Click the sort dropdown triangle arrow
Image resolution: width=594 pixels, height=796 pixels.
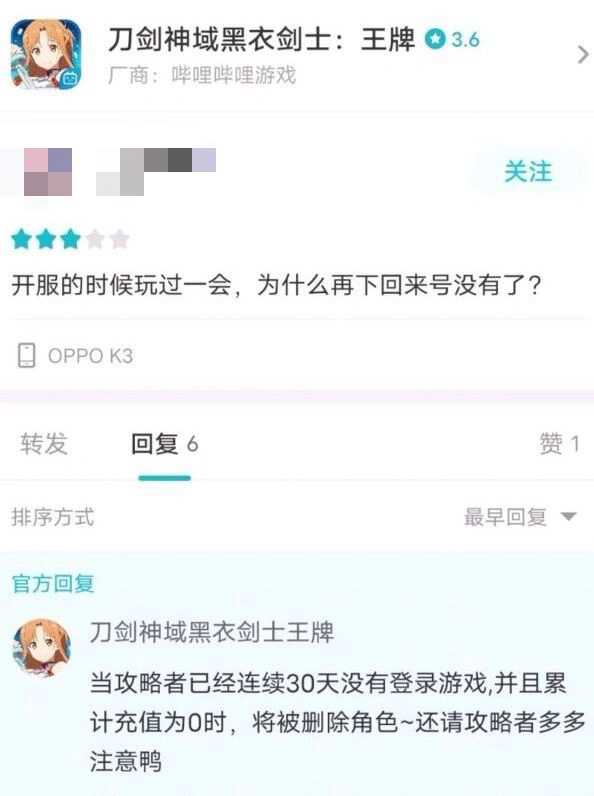tap(569, 517)
